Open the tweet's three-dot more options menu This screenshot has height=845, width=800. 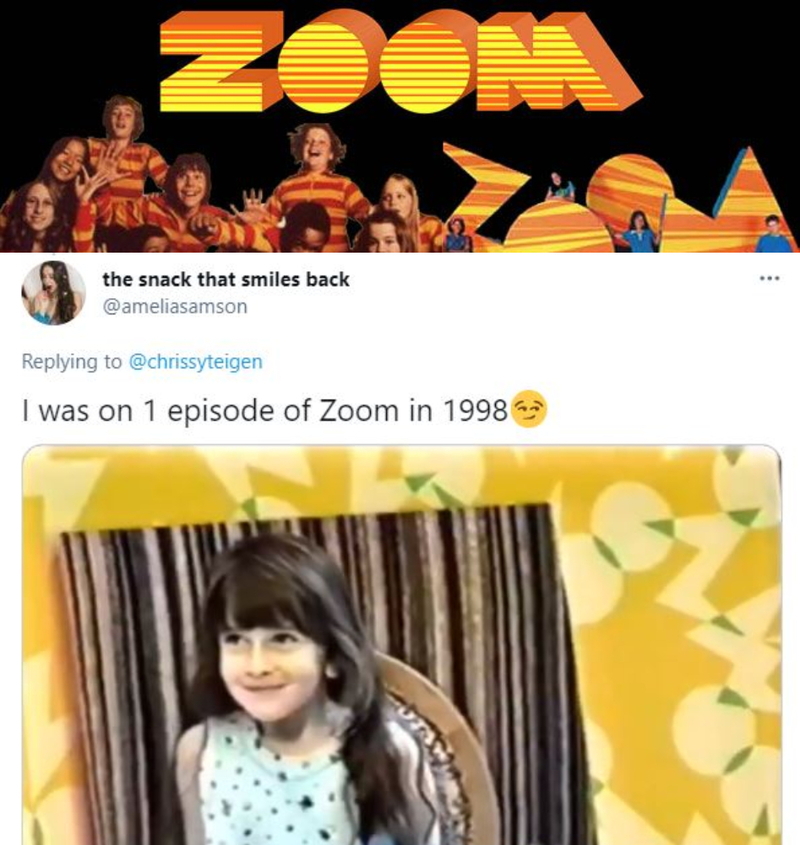[x=769, y=279]
